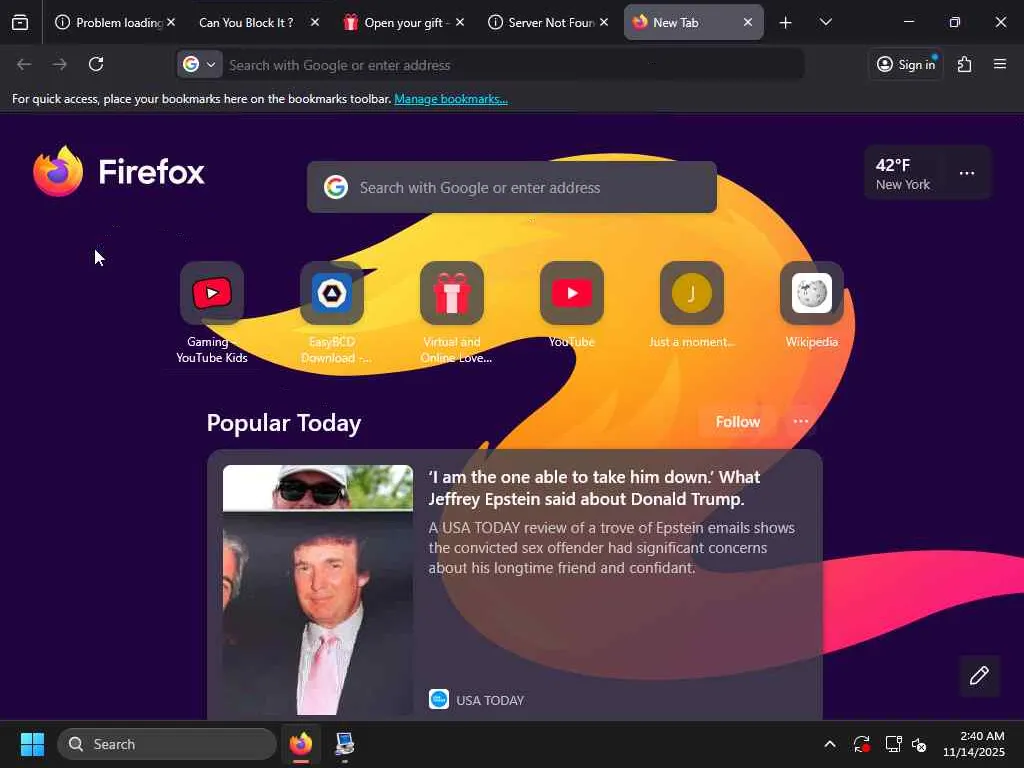Screen dimensions: 1024x768
Task: Click the Firefox logo on new tab page
Action: (x=119, y=171)
